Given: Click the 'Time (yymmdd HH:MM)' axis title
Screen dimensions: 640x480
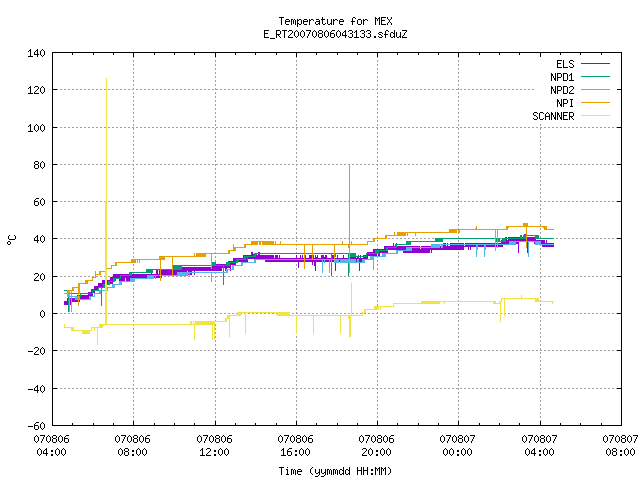Looking at the screenshot, I should (335, 471).
